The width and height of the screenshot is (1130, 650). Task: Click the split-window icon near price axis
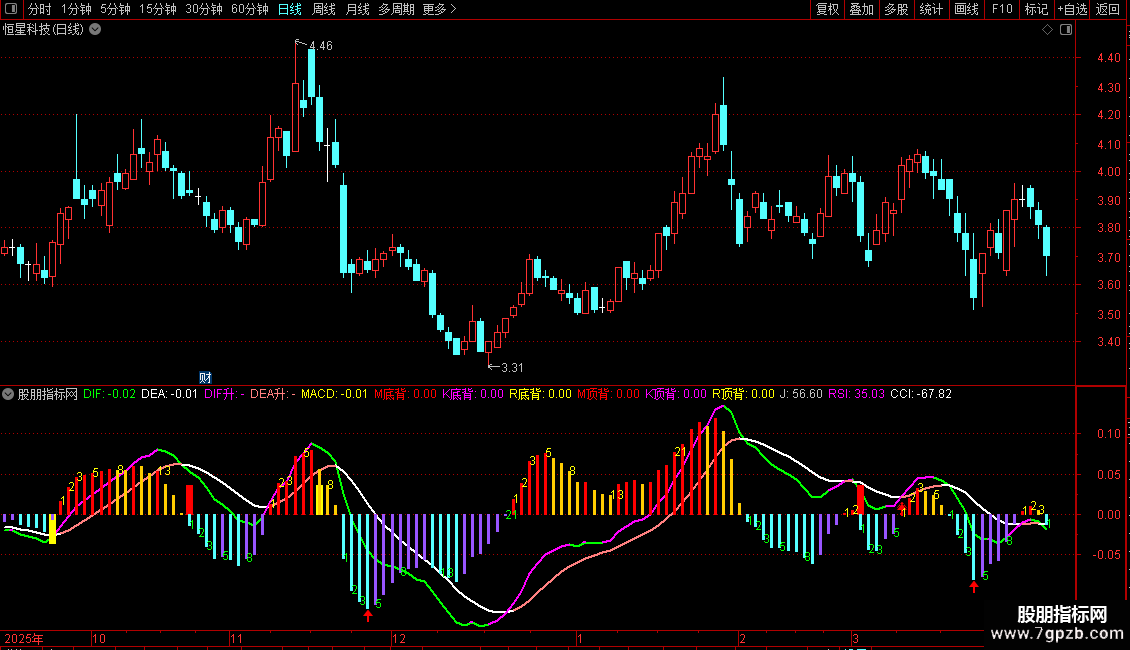click(1066, 30)
